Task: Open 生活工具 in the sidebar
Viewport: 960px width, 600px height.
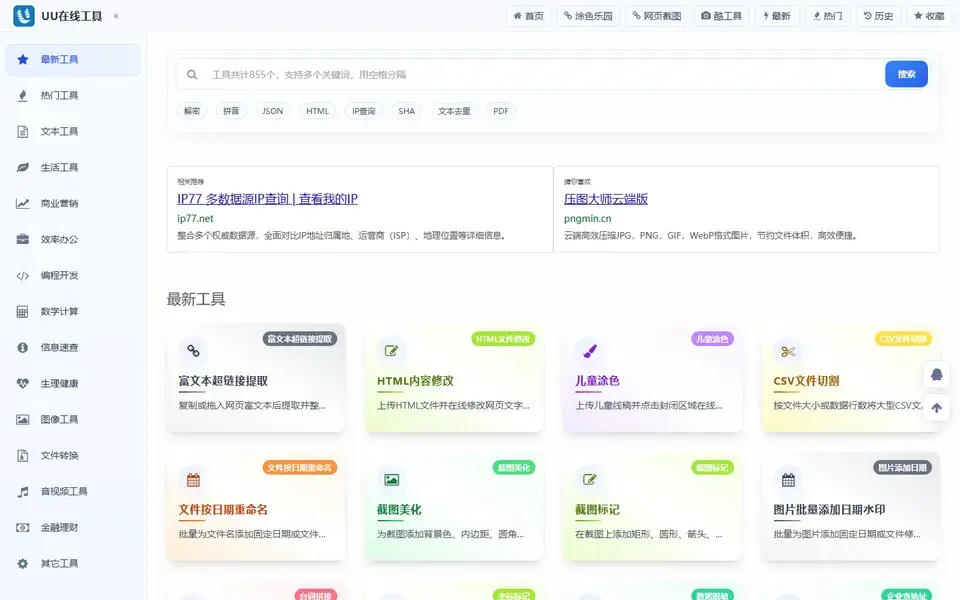Action: [73, 168]
